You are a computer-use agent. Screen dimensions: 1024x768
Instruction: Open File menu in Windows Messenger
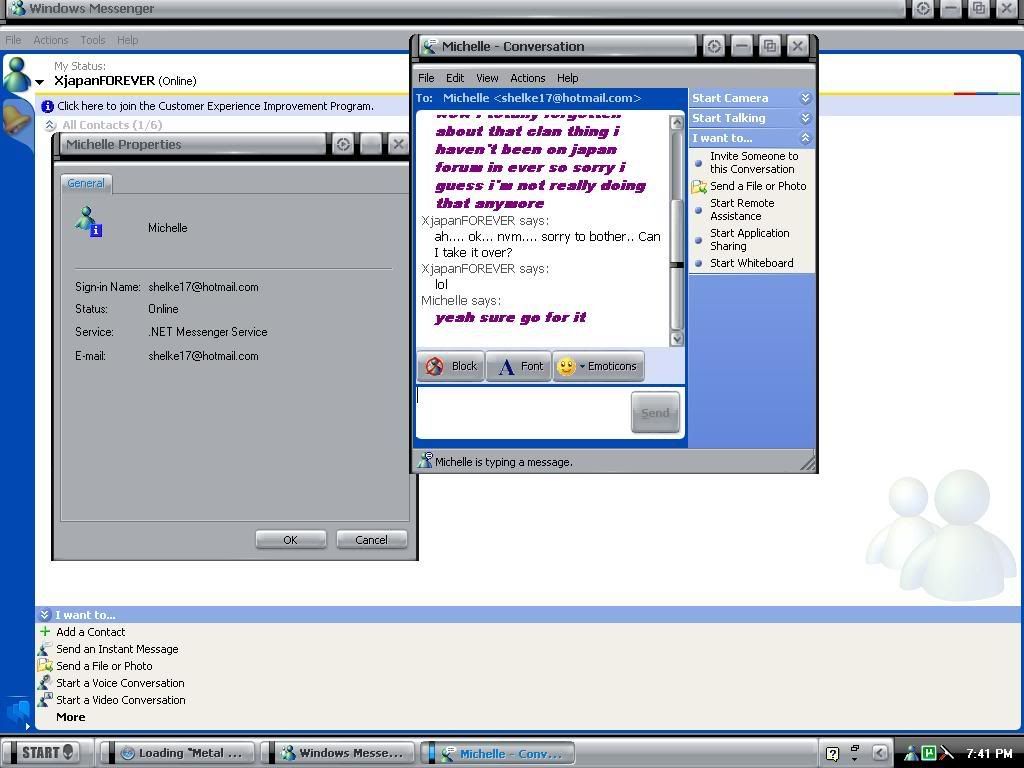click(x=13, y=40)
